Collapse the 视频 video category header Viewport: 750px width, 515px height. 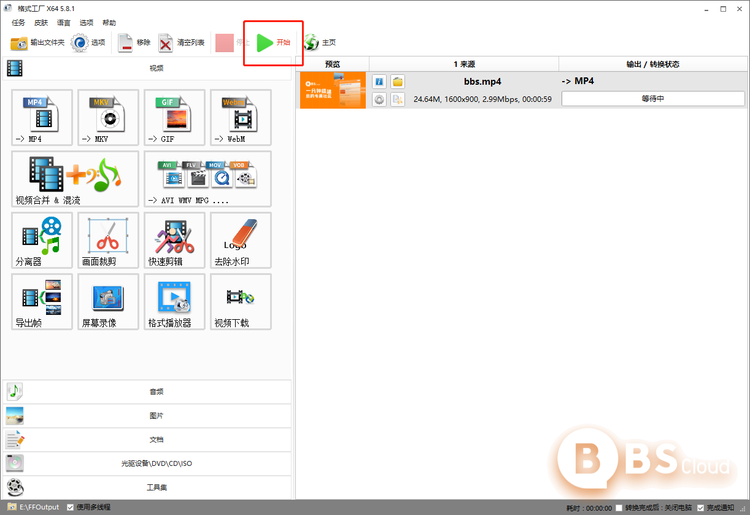(147, 68)
